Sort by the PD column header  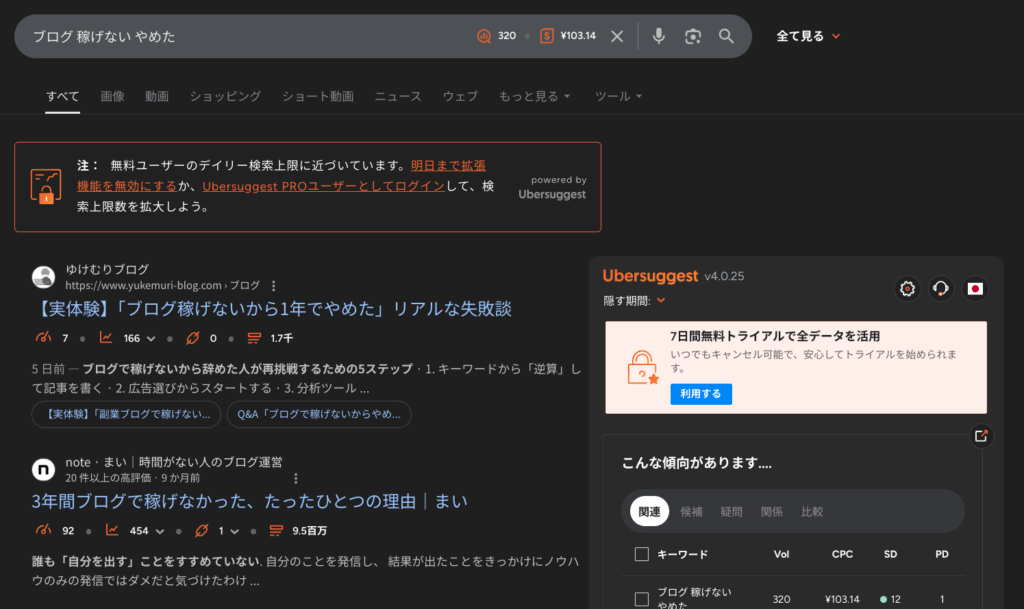[941, 554]
